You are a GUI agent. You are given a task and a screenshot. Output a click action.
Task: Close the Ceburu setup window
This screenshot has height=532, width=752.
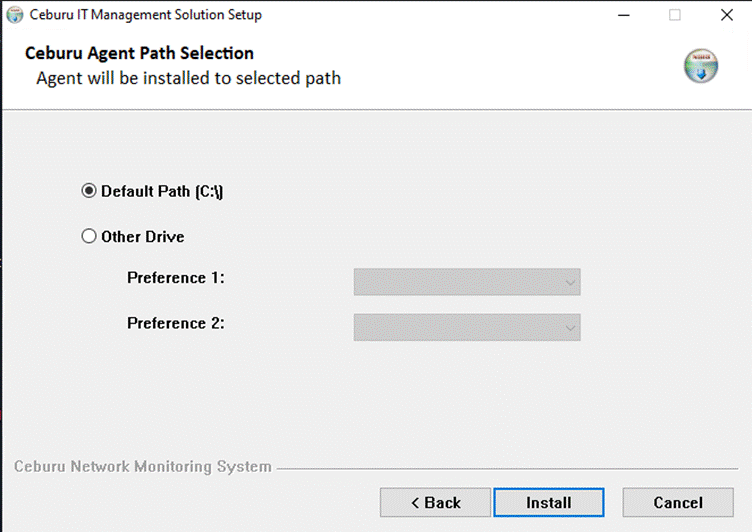tap(727, 15)
